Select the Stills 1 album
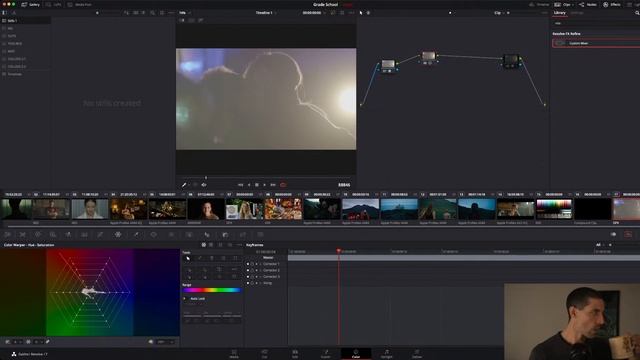 coord(25,20)
